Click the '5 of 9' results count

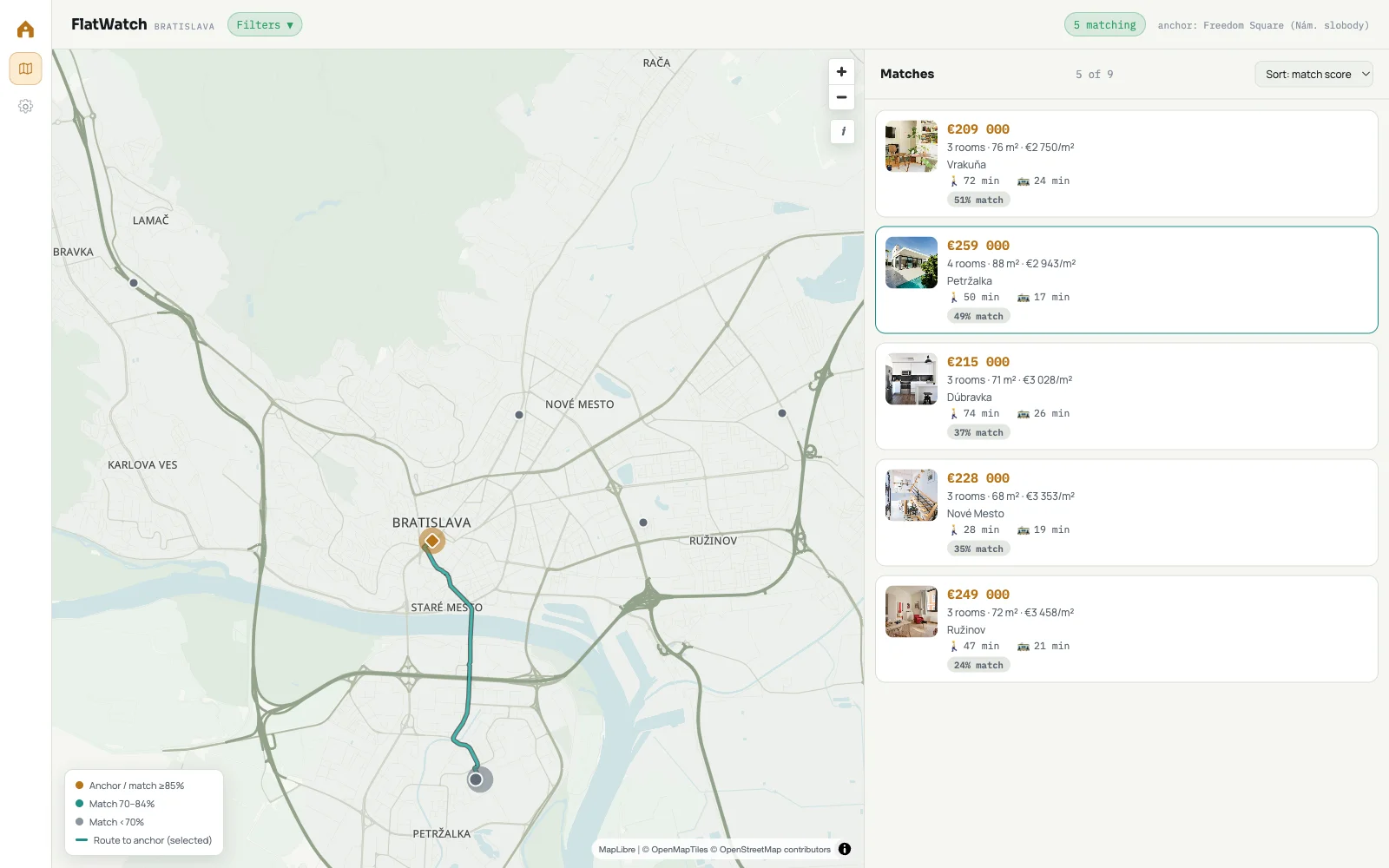[x=1095, y=75]
